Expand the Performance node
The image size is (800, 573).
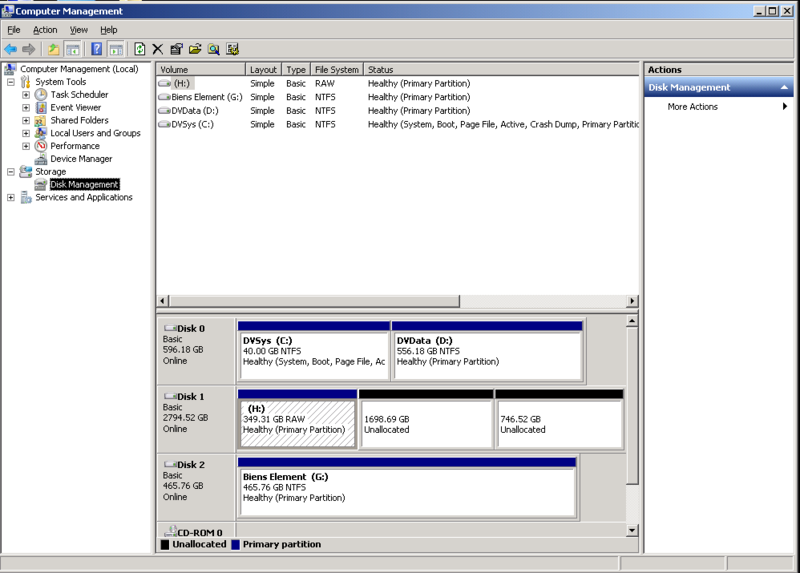(x=26, y=146)
